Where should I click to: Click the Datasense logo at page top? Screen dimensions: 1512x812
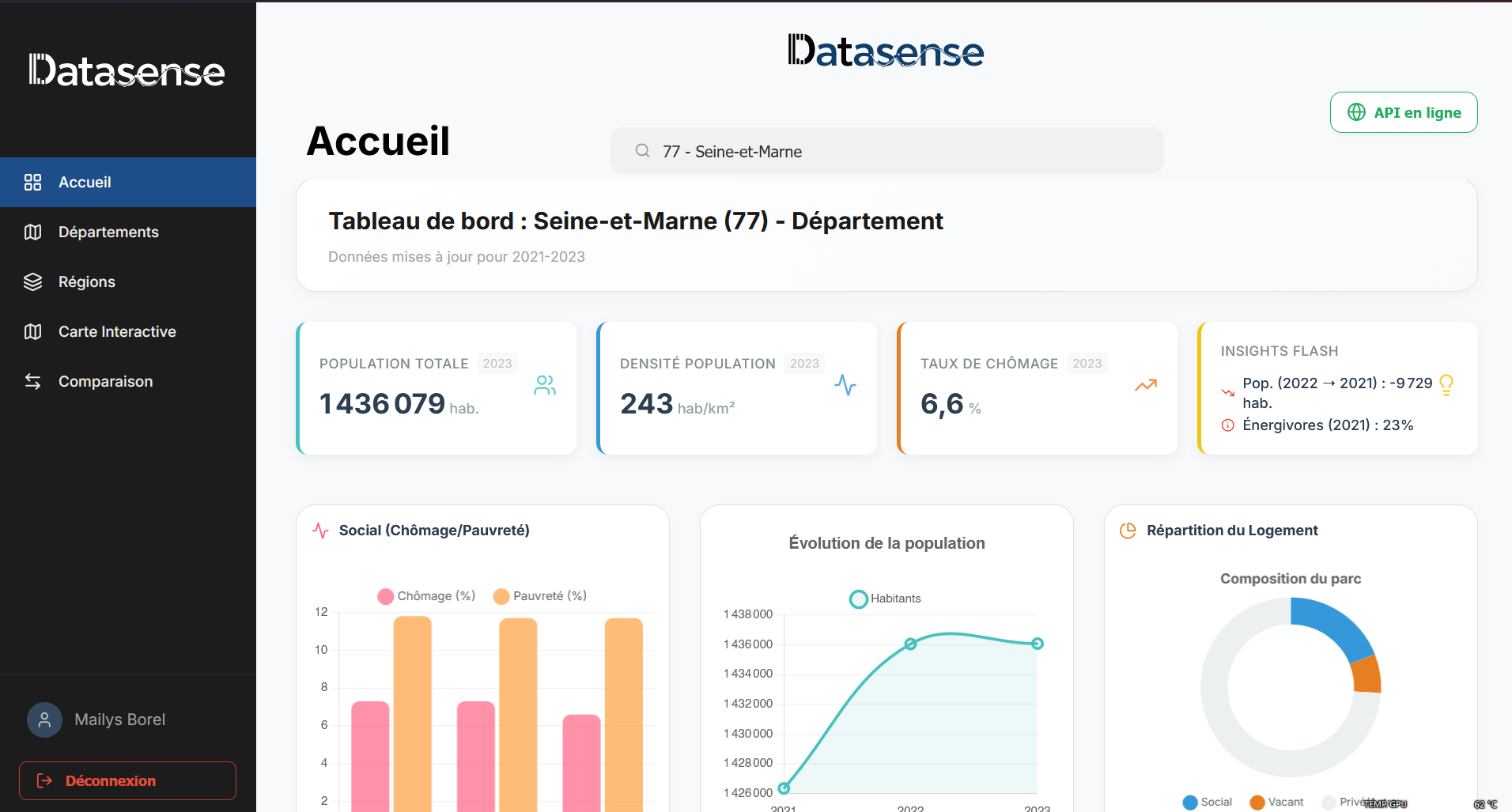pos(886,51)
